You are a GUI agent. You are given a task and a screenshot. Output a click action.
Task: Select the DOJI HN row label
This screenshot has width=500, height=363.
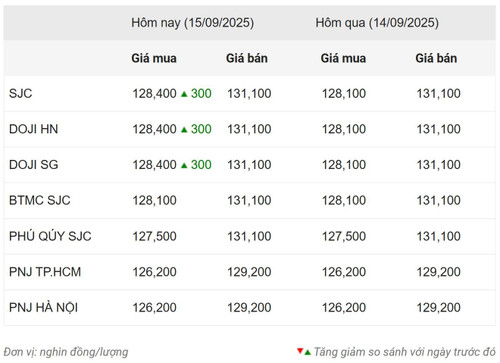34,129
